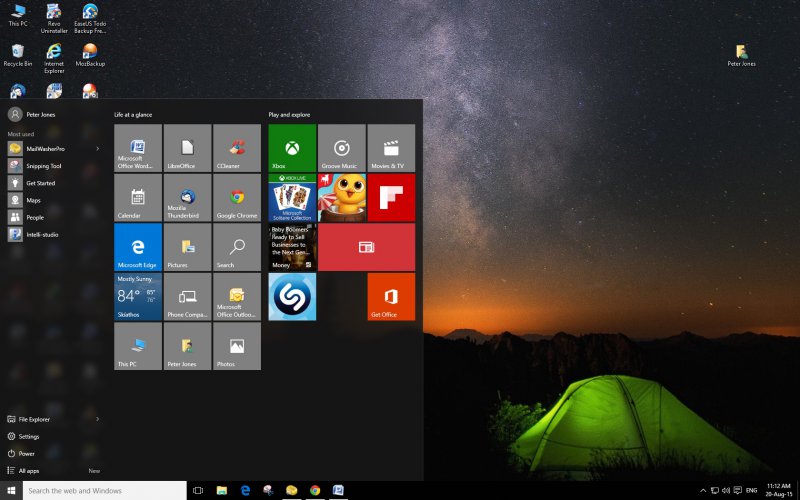Select Get Started in Most used
This screenshot has width=800, height=500.
tap(40, 183)
